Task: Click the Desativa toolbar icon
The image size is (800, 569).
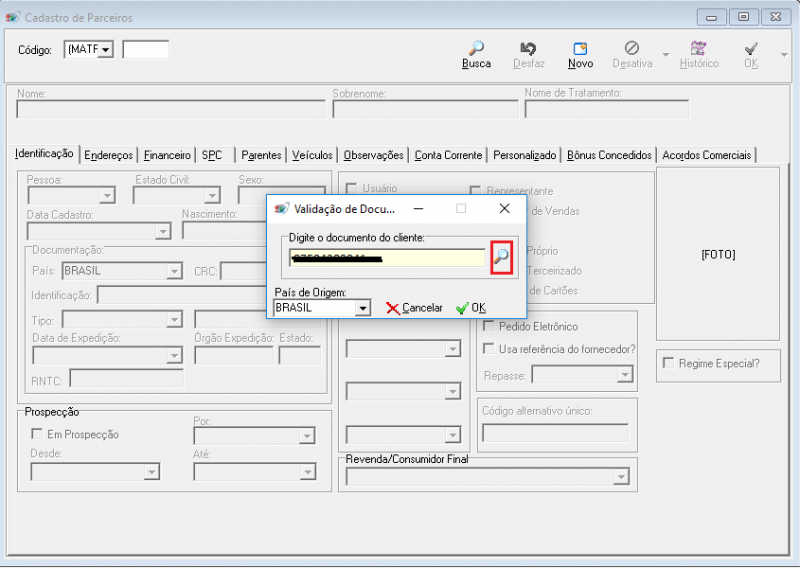Action: click(632, 49)
